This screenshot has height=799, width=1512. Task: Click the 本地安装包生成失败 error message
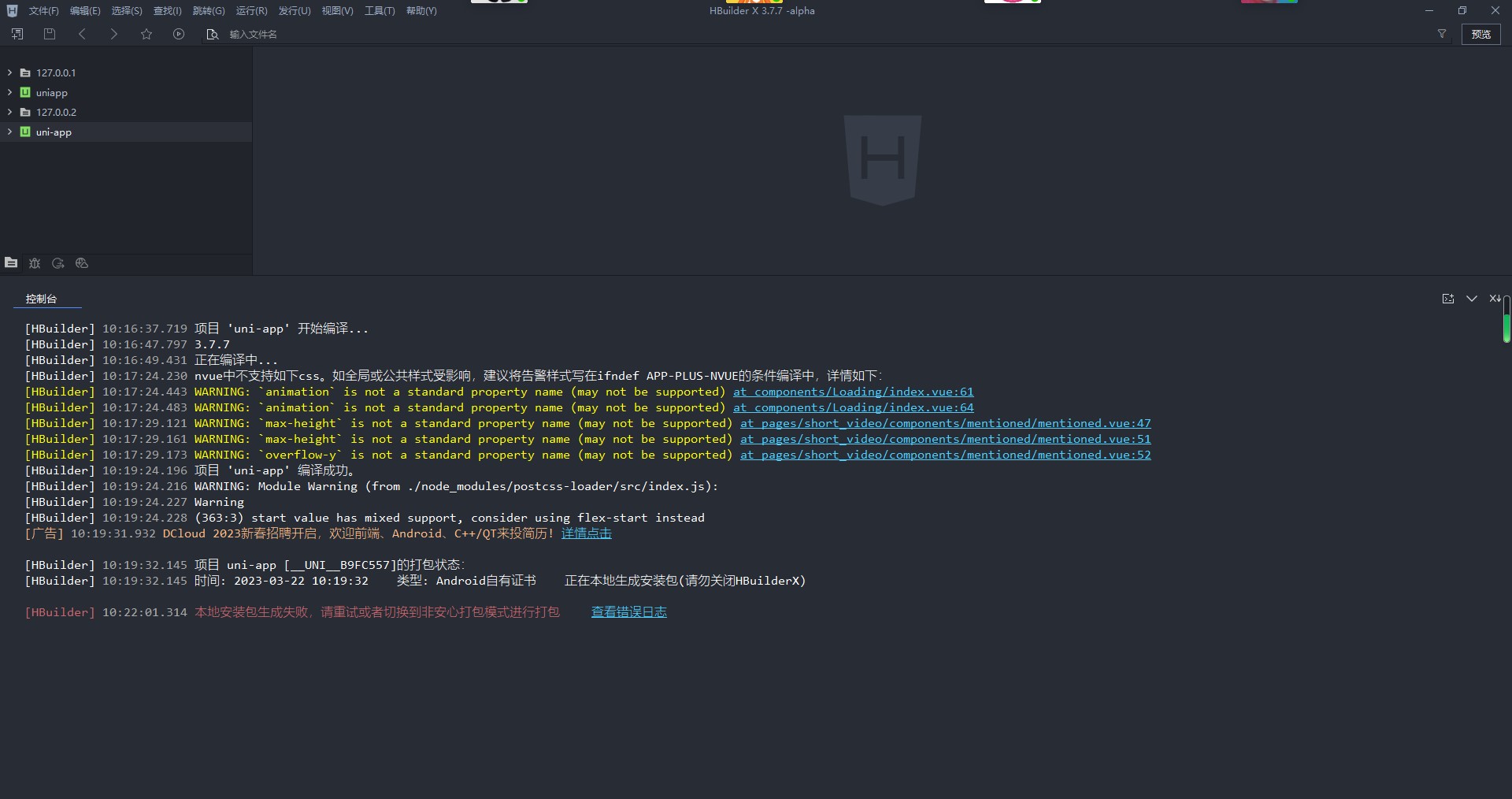[x=377, y=612]
